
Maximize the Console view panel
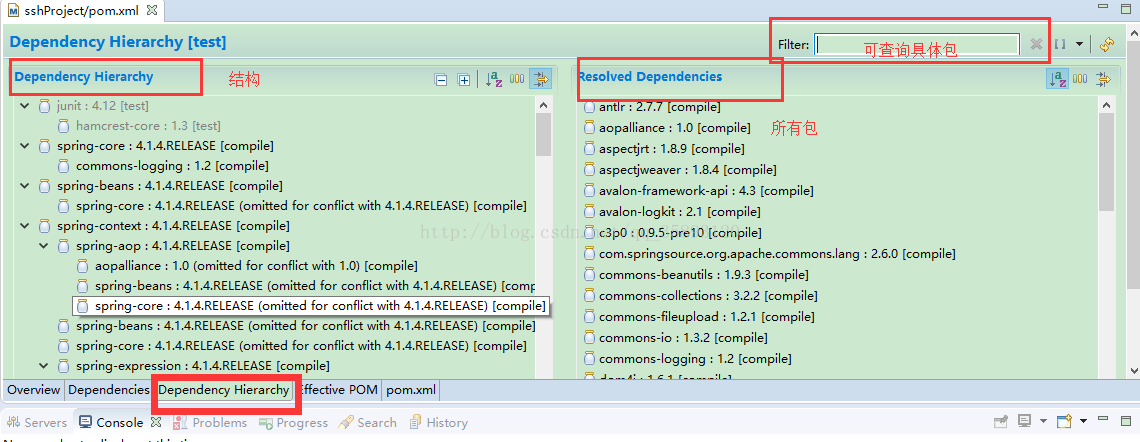tap(1125, 420)
